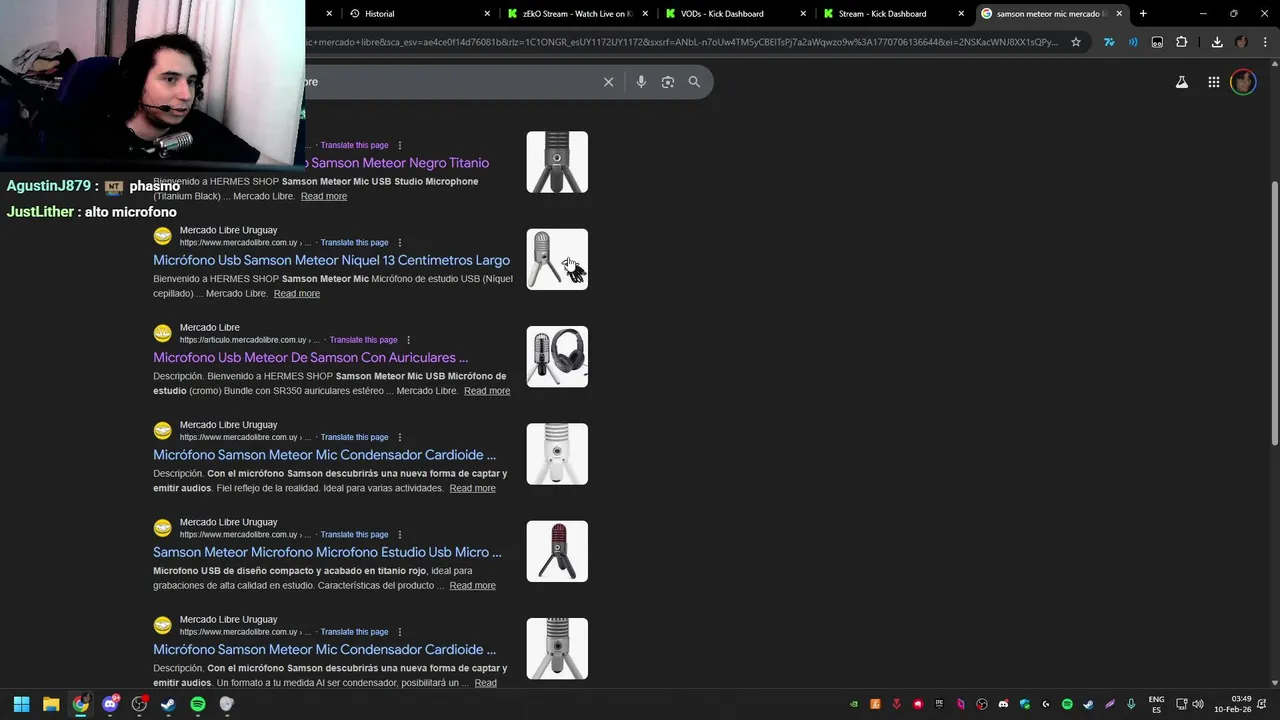1280x720 pixels.
Task: Open the Discord taskbar icon
Action: [x=110, y=704]
